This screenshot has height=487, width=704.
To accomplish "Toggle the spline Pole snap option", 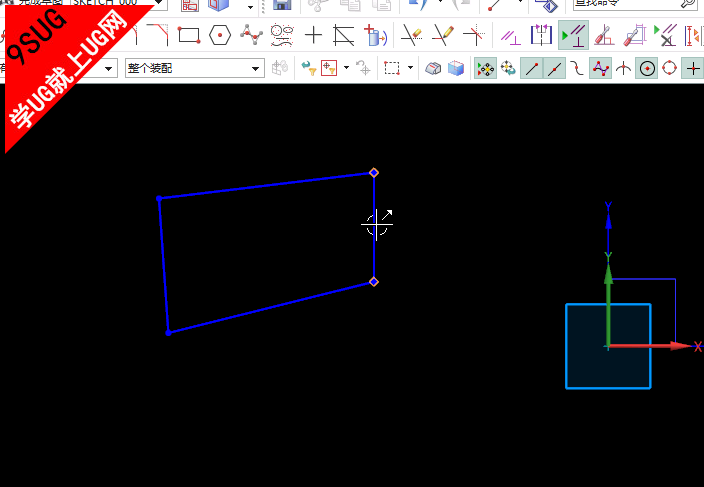I will click(x=600, y=68).
